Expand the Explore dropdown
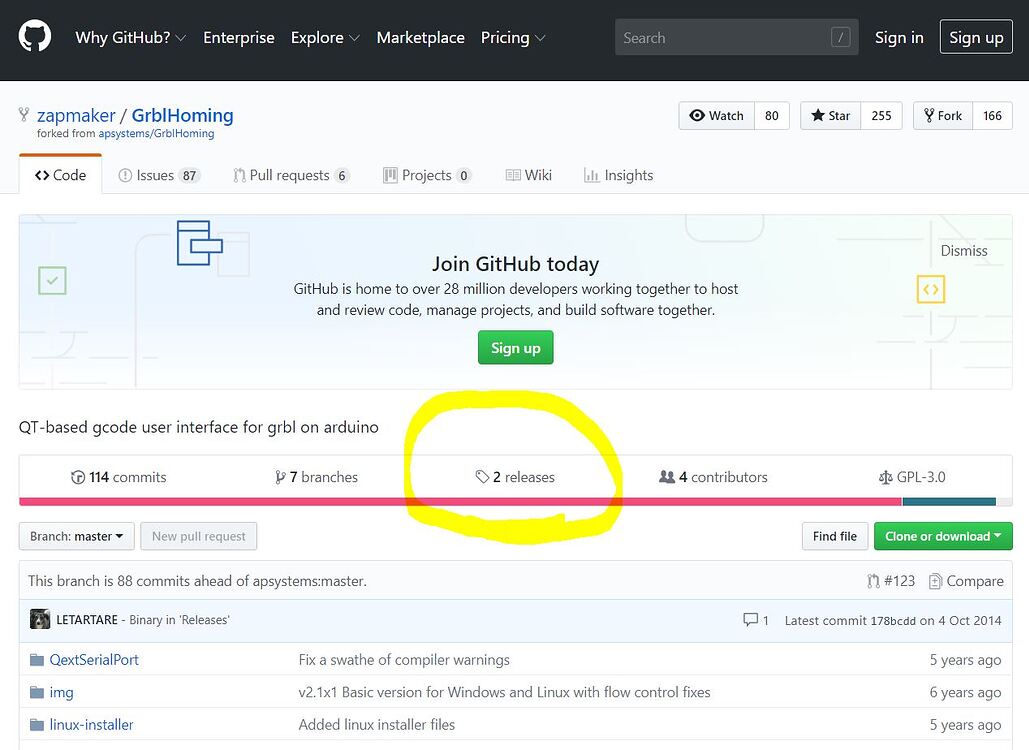This screenshot has height=750, width=1029. 324,38
